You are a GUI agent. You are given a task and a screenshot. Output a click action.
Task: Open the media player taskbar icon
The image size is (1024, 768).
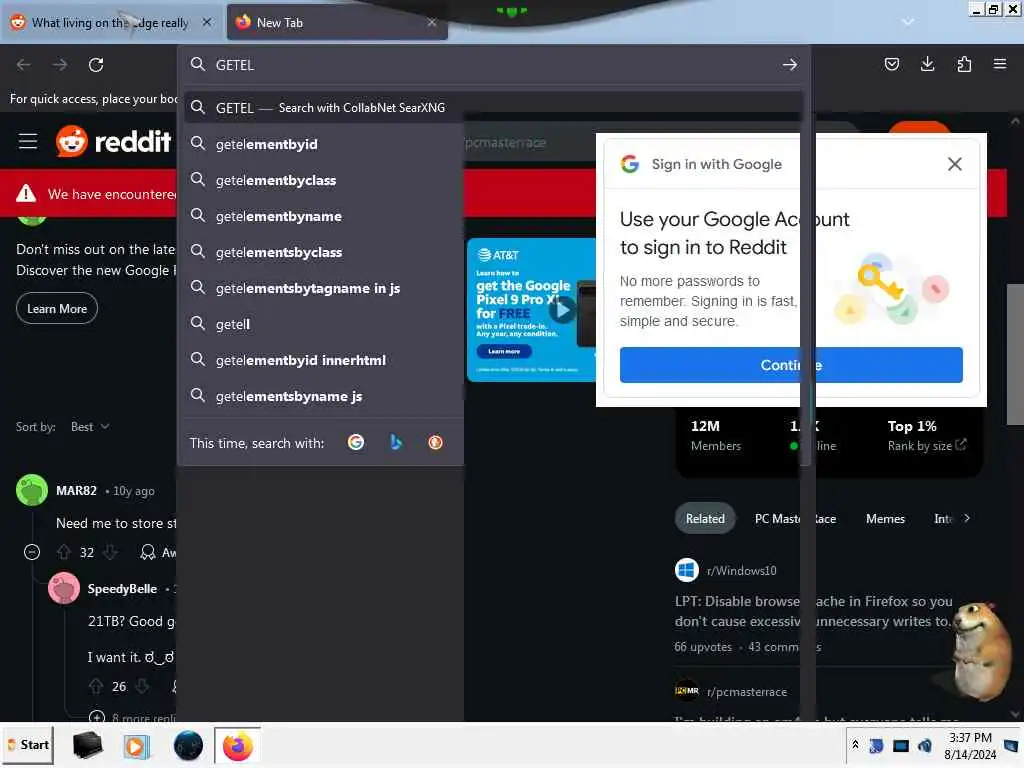136,746
